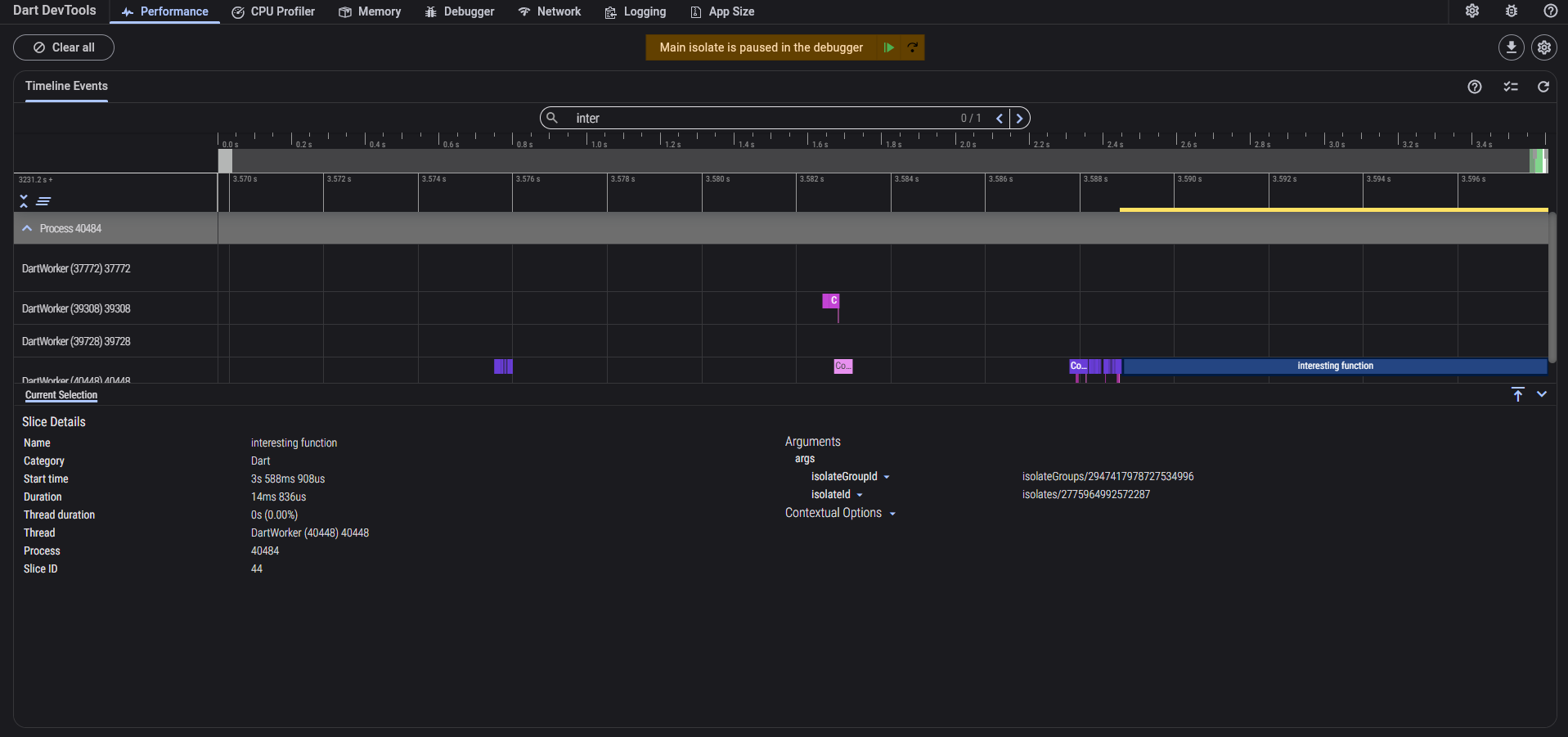The width and height of the screenshot is (1568, 737).
Task: Click thread value 'DartWorker (40448) 40448'
Action: coord(310,533)
